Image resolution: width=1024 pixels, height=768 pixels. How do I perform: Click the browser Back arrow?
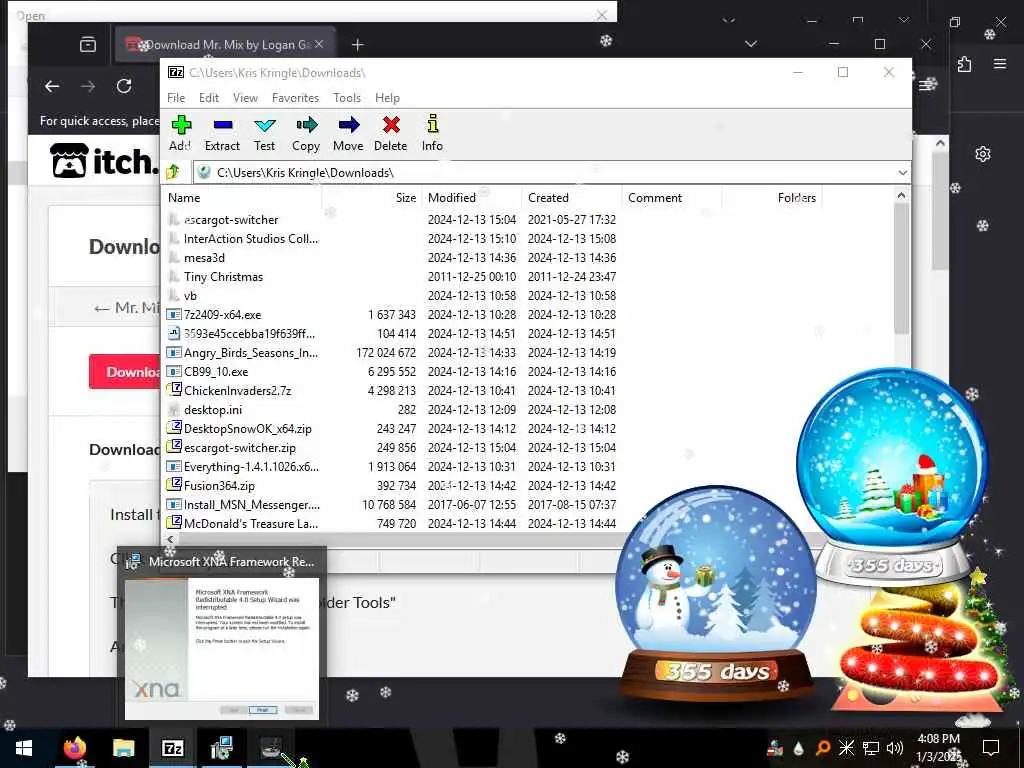(x=52, y=86)
